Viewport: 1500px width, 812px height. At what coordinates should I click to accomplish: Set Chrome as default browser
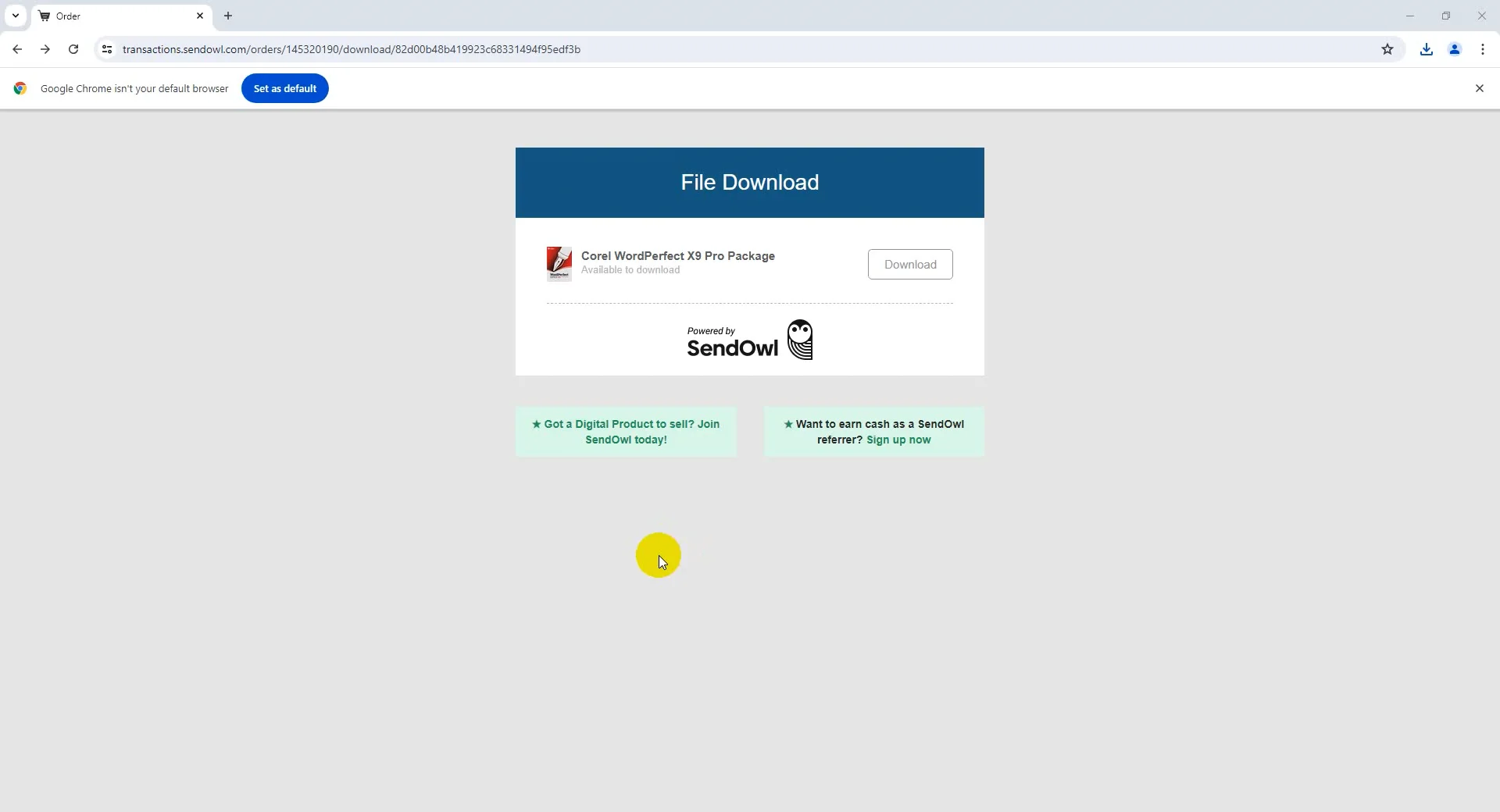285,88
